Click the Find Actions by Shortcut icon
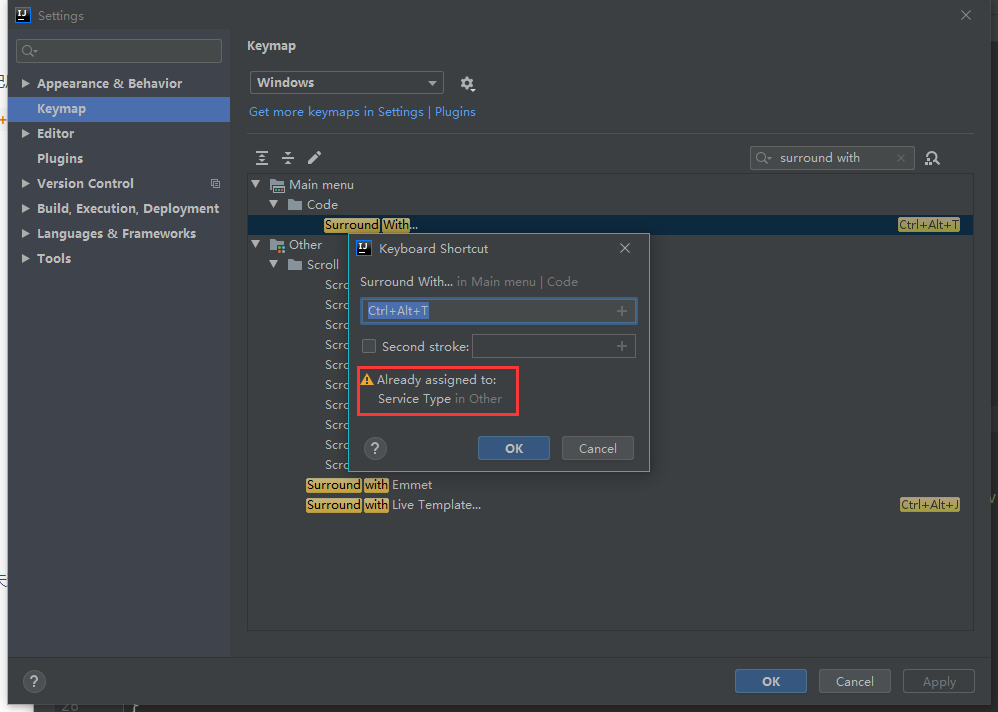This screenshot has width=998, height=712. pyautogui.click(x=932, y=158)
